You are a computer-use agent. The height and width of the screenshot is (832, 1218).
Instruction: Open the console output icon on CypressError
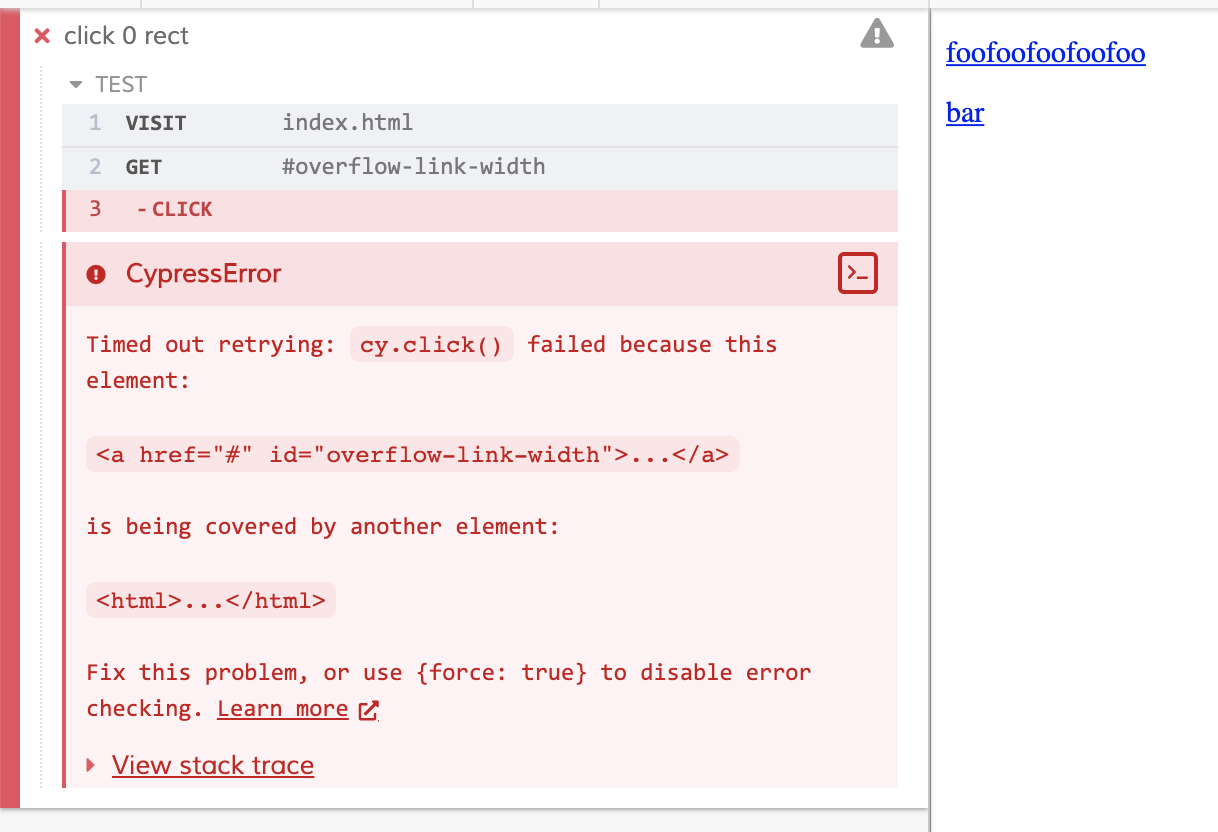[857, 273]
